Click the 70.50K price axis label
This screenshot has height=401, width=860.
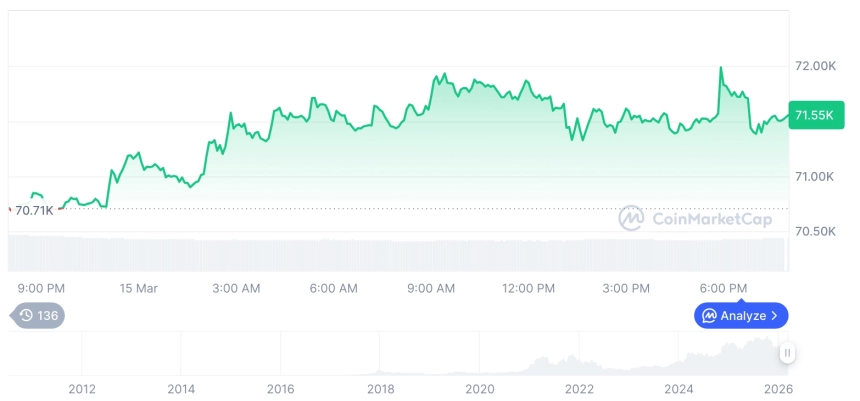coord(814,232)
